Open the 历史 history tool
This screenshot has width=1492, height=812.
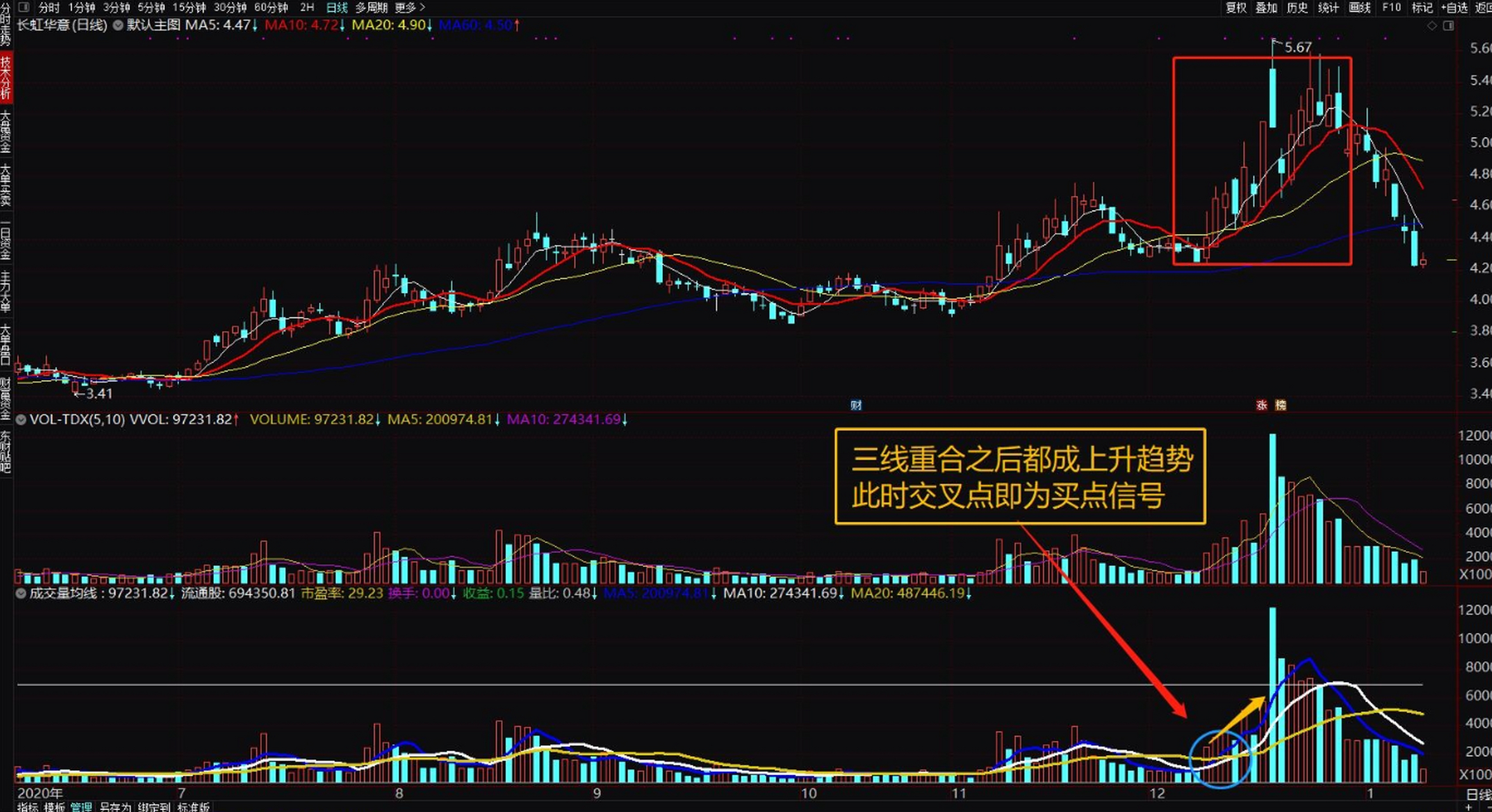pos(1297,8)
